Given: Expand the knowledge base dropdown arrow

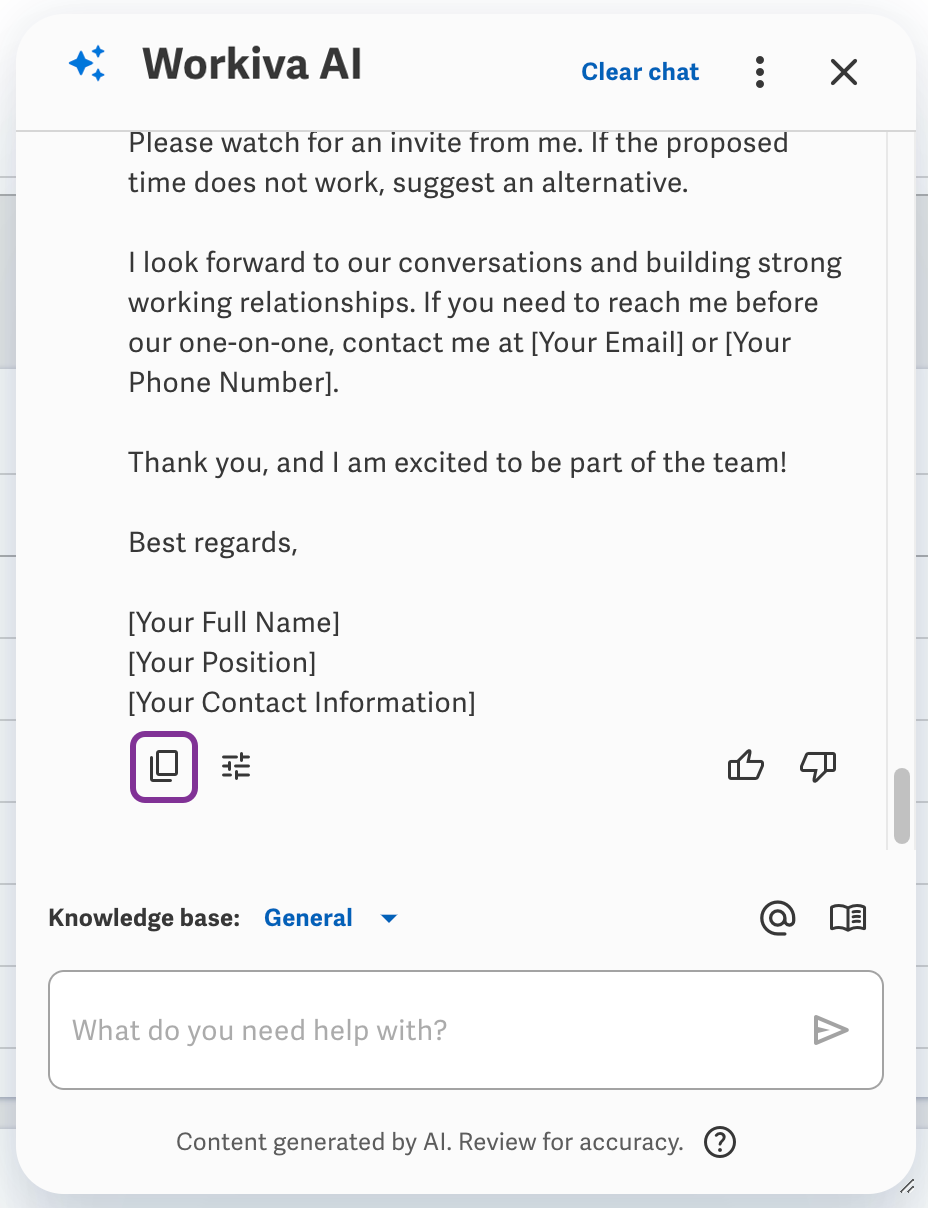Looking at the screenshot, I should pyautogui.click(x=389, y=918).
